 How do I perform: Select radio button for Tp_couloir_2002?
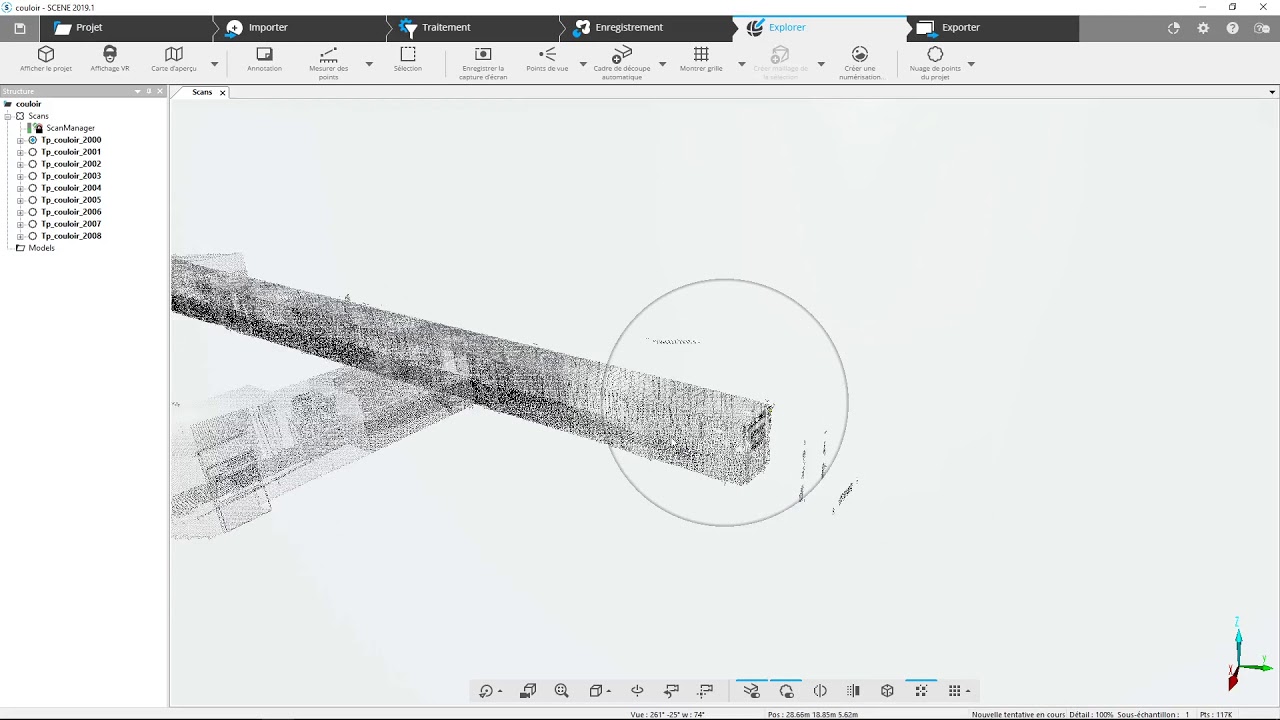click(x=33, y=164)
